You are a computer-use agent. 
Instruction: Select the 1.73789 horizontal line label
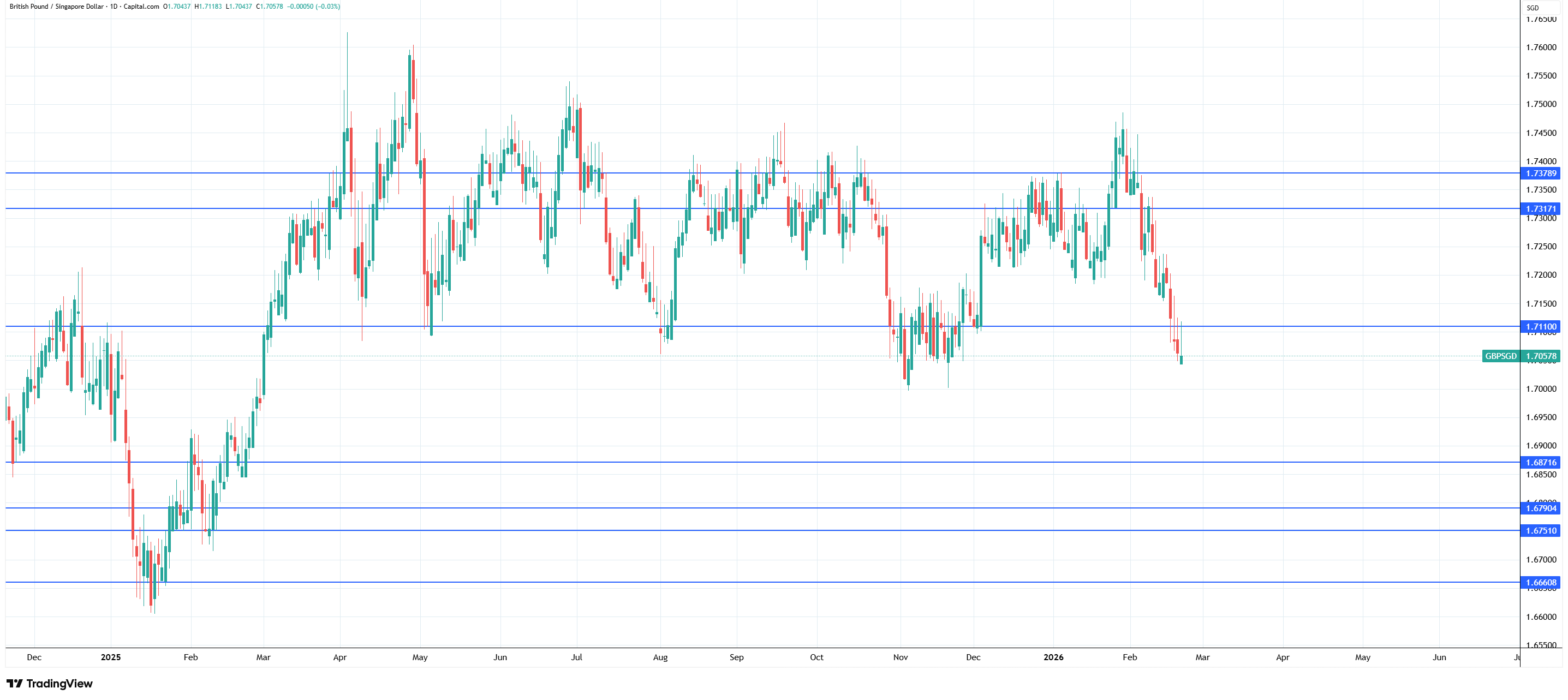[1540, 173]
